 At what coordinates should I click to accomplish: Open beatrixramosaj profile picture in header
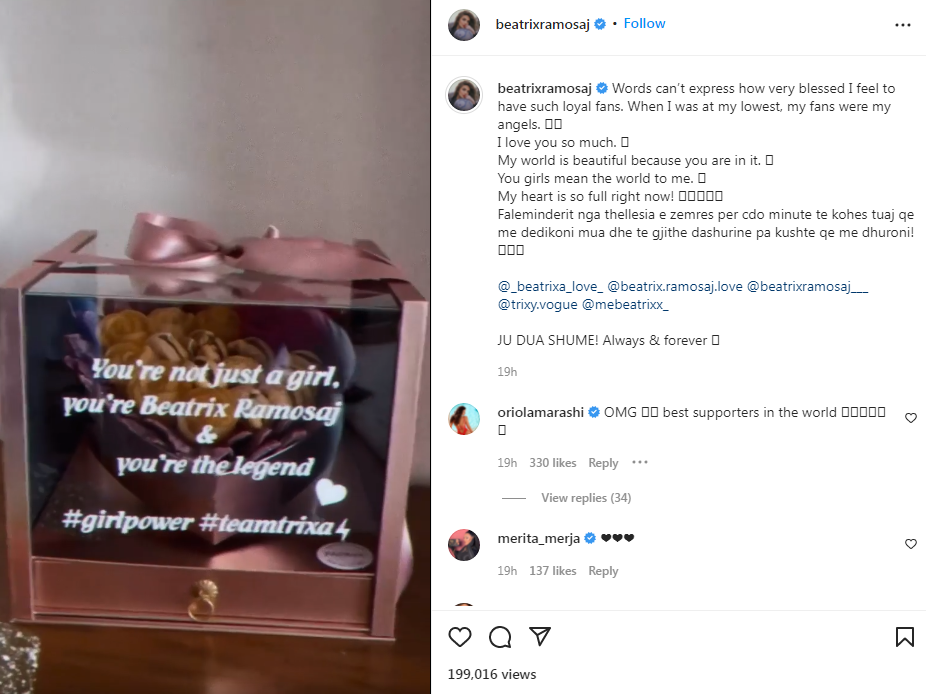pos(464,25)
